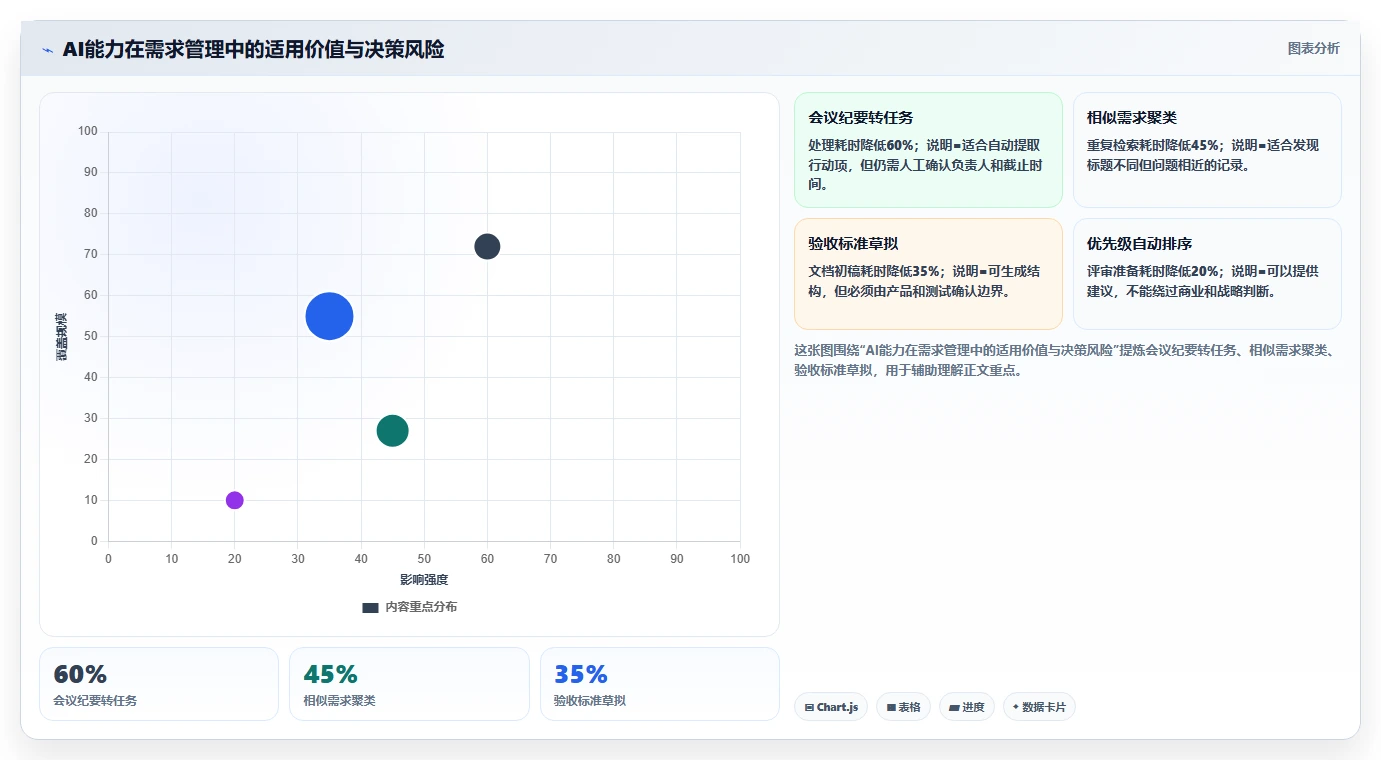
Task: Click the description paragraph starting 这张图围绕
Action: (1067, 360)
